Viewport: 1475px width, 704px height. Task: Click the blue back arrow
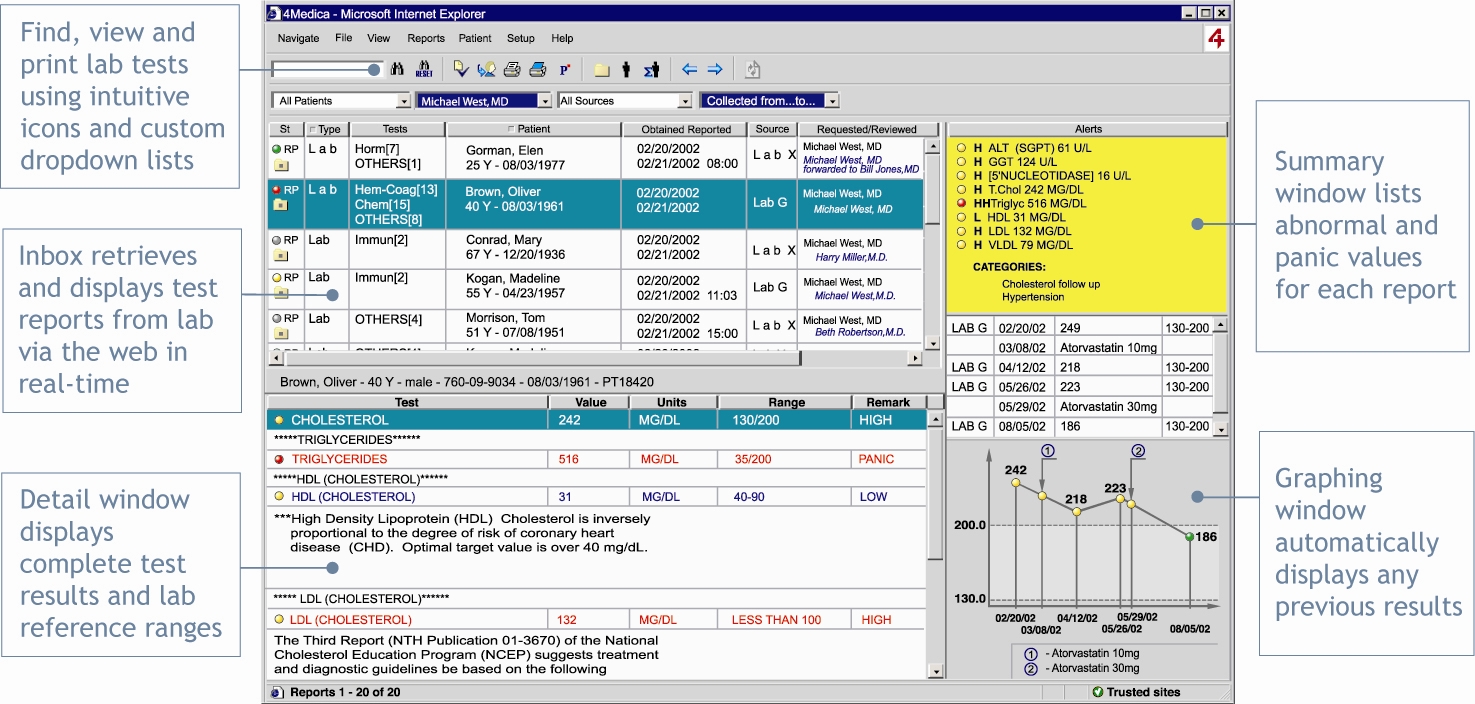pos(689,70)
